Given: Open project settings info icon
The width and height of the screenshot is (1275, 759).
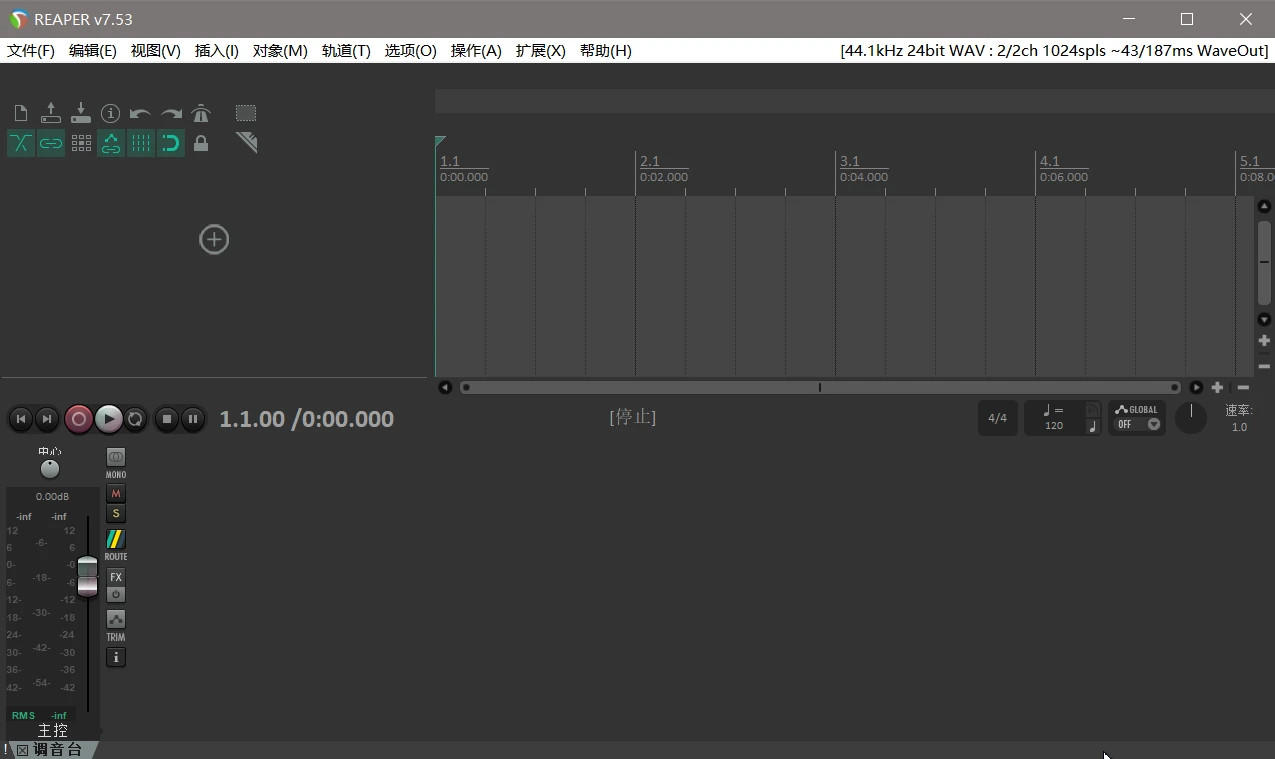Looking at the screenshot, I should pyautogui.click(x=111, y=113).
